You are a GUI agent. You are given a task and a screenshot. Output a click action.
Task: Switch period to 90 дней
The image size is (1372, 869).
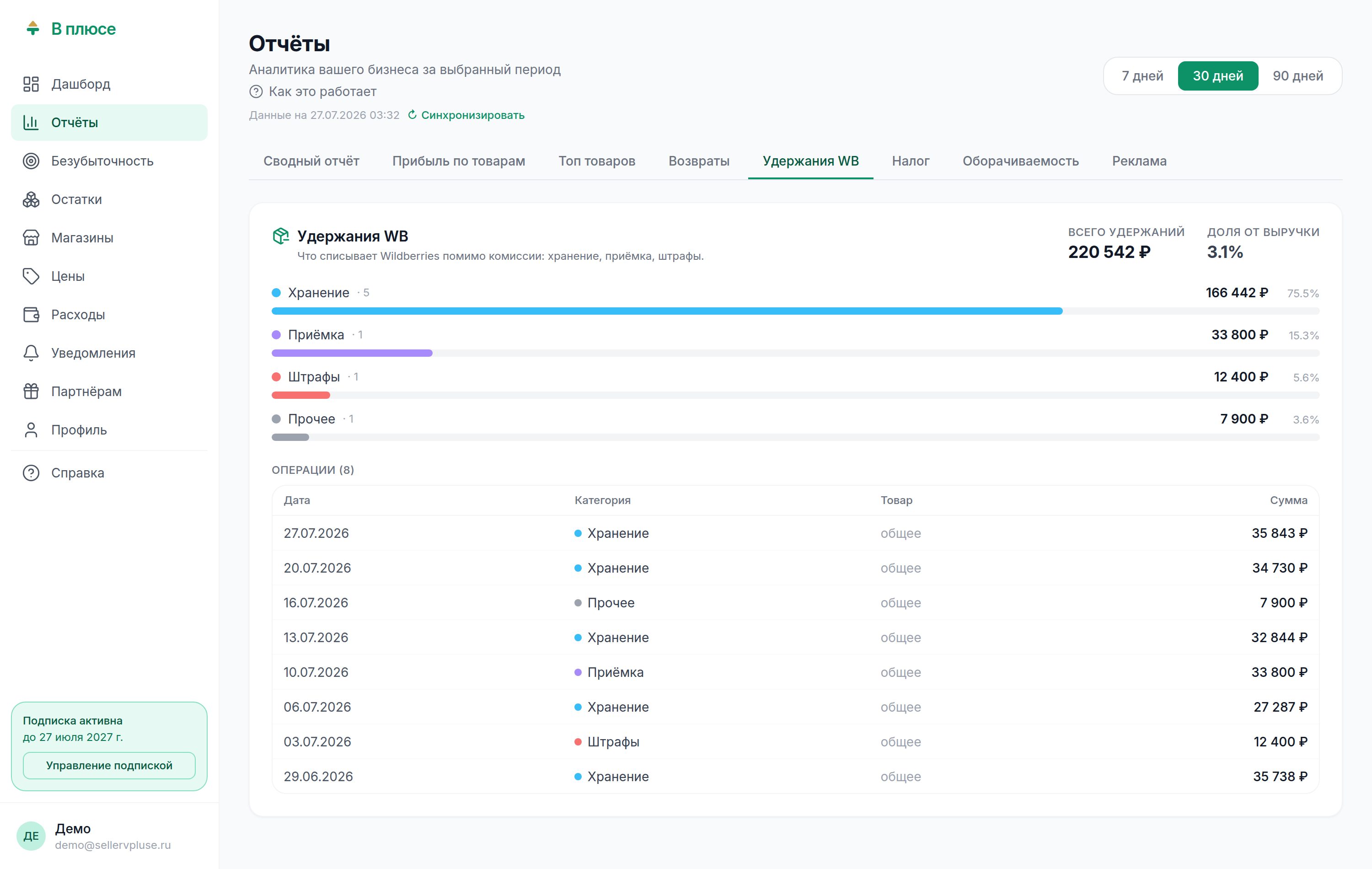click(x=1298, y=76)
